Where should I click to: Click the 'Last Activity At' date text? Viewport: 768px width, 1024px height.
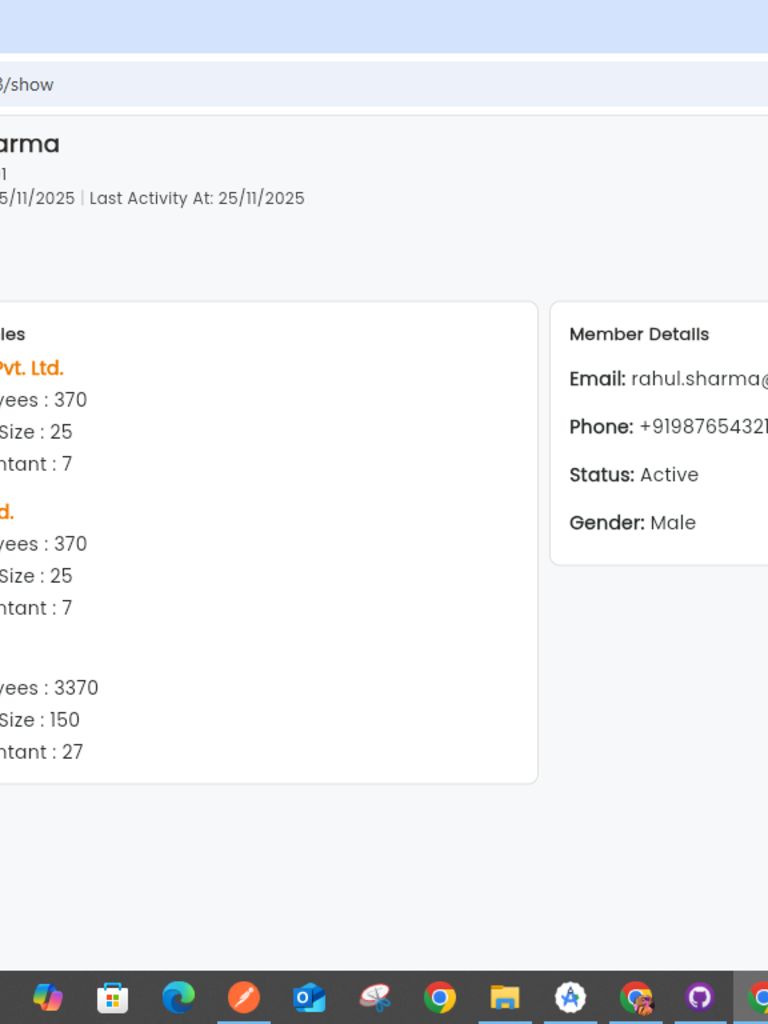click(197, 198)
